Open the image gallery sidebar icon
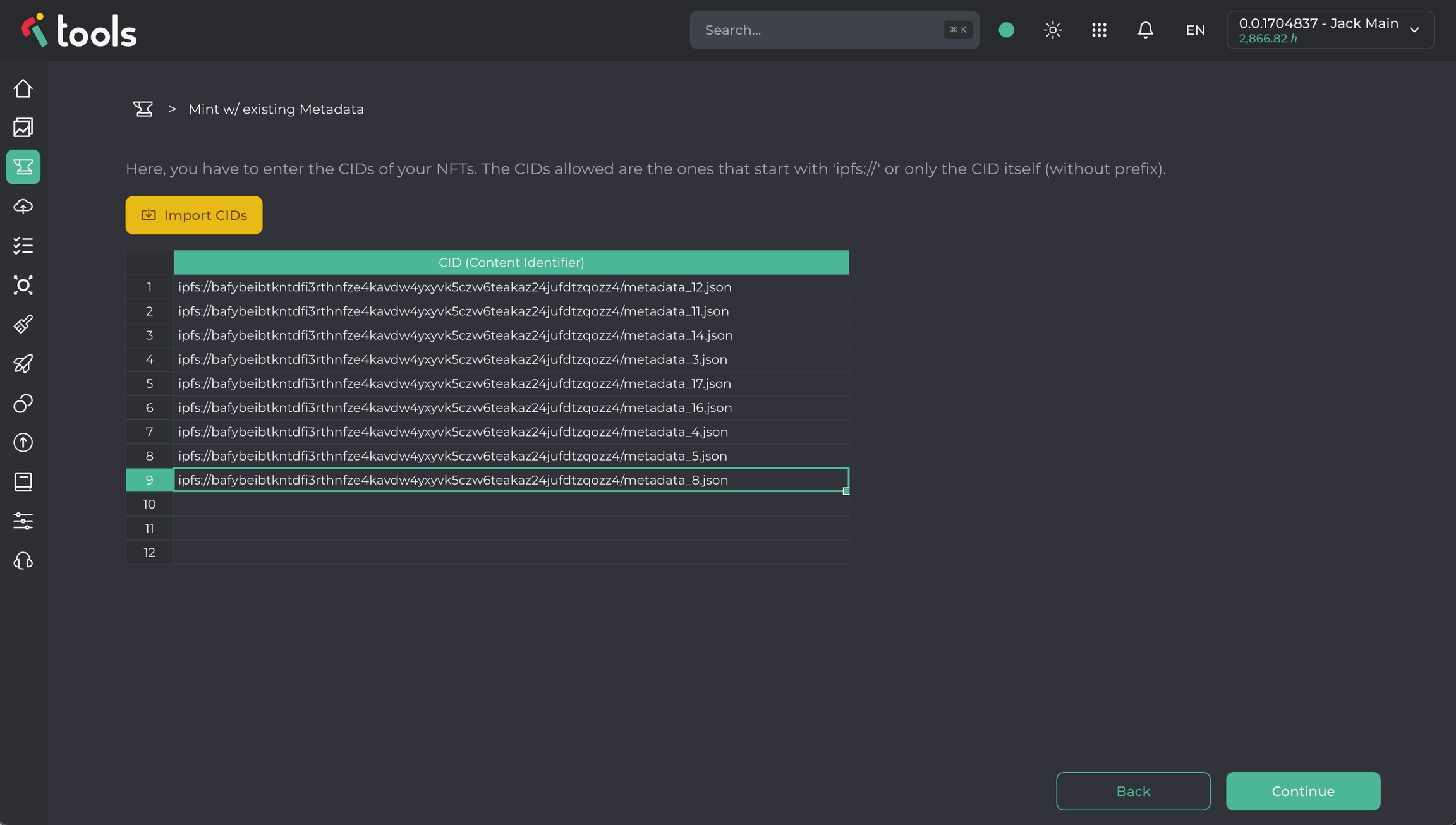Viewport: 1456px width, 825px height. [x=23, y=128]
